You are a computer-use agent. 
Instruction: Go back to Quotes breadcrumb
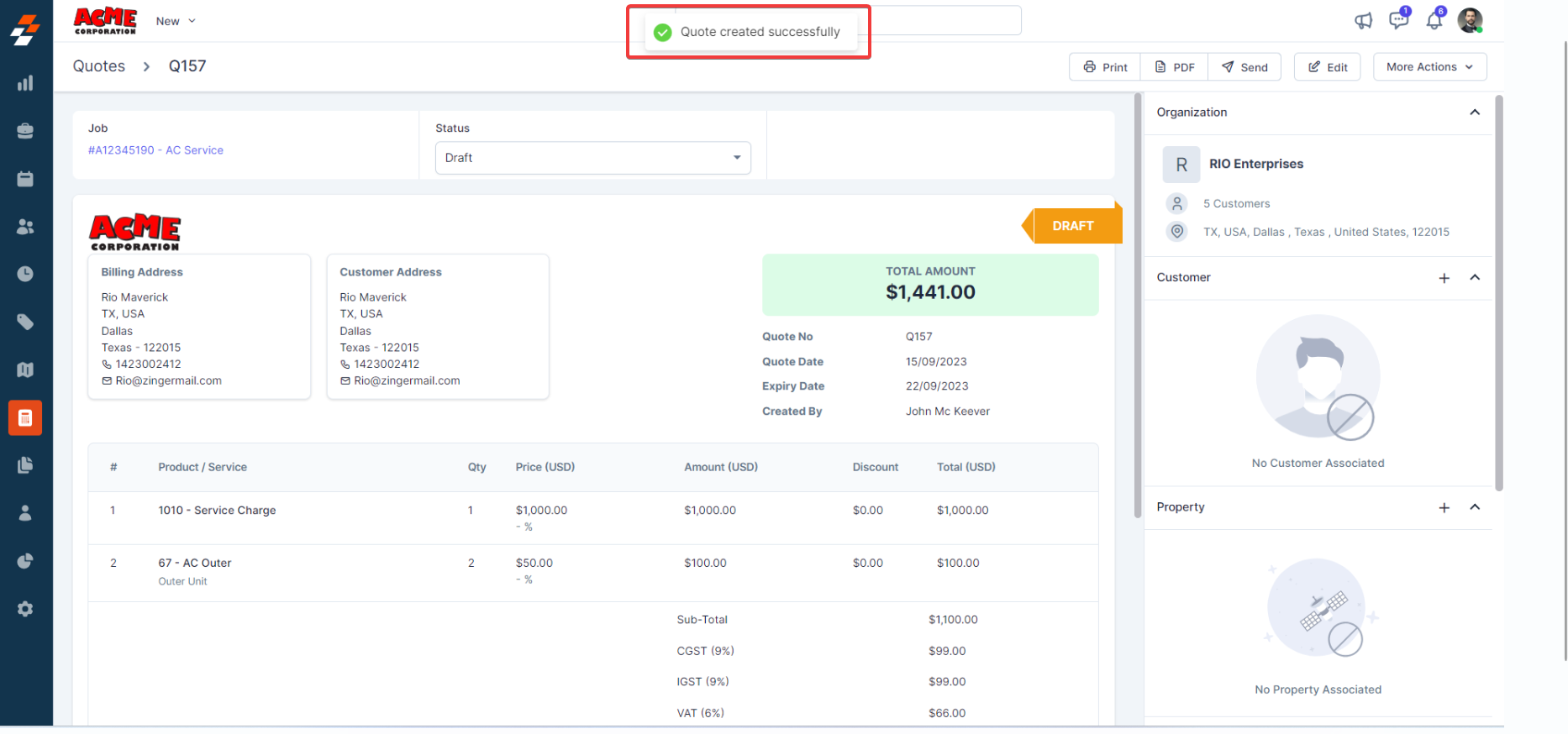(99, 66)
